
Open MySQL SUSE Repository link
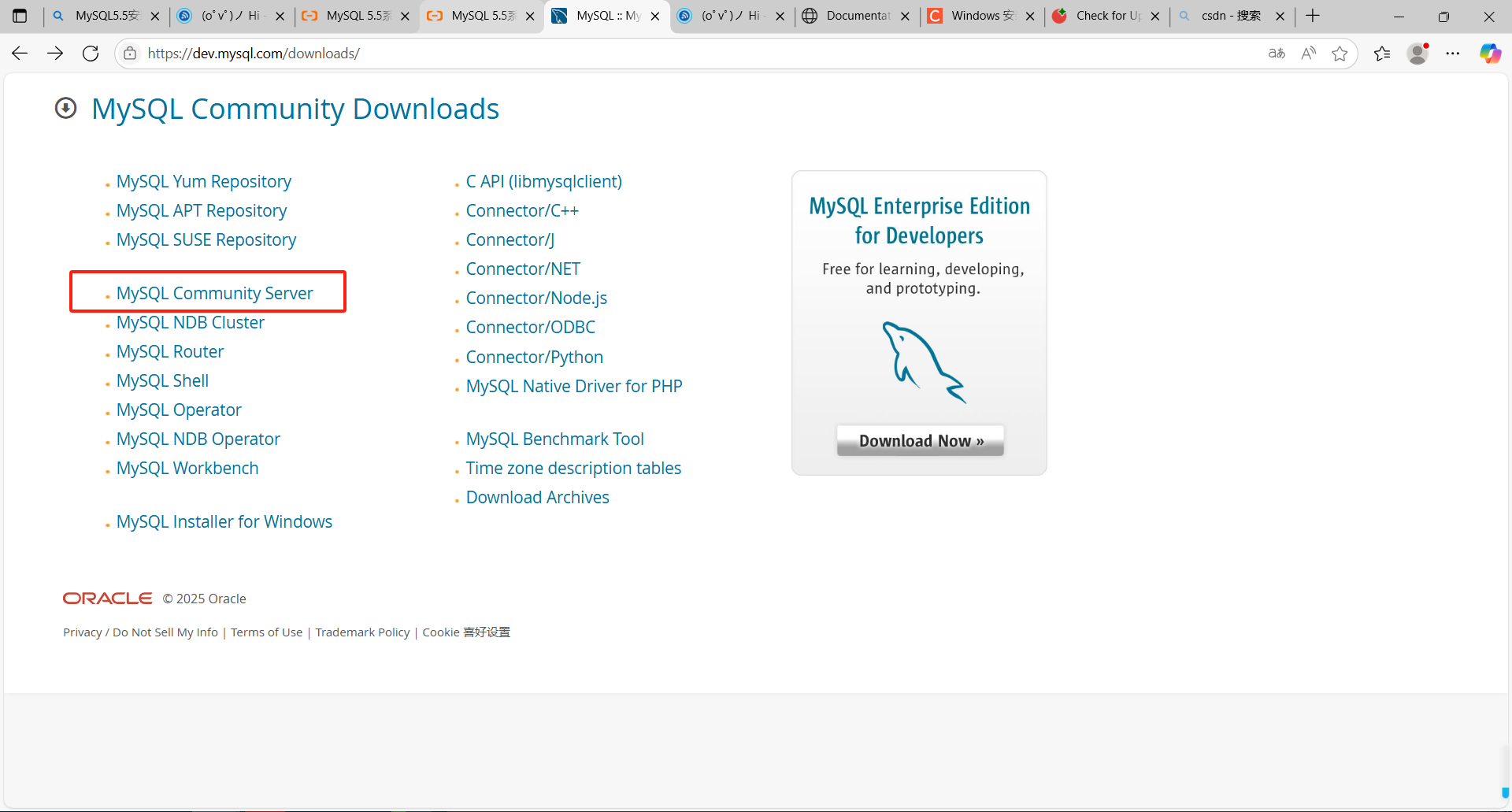(x=206, y=239)
